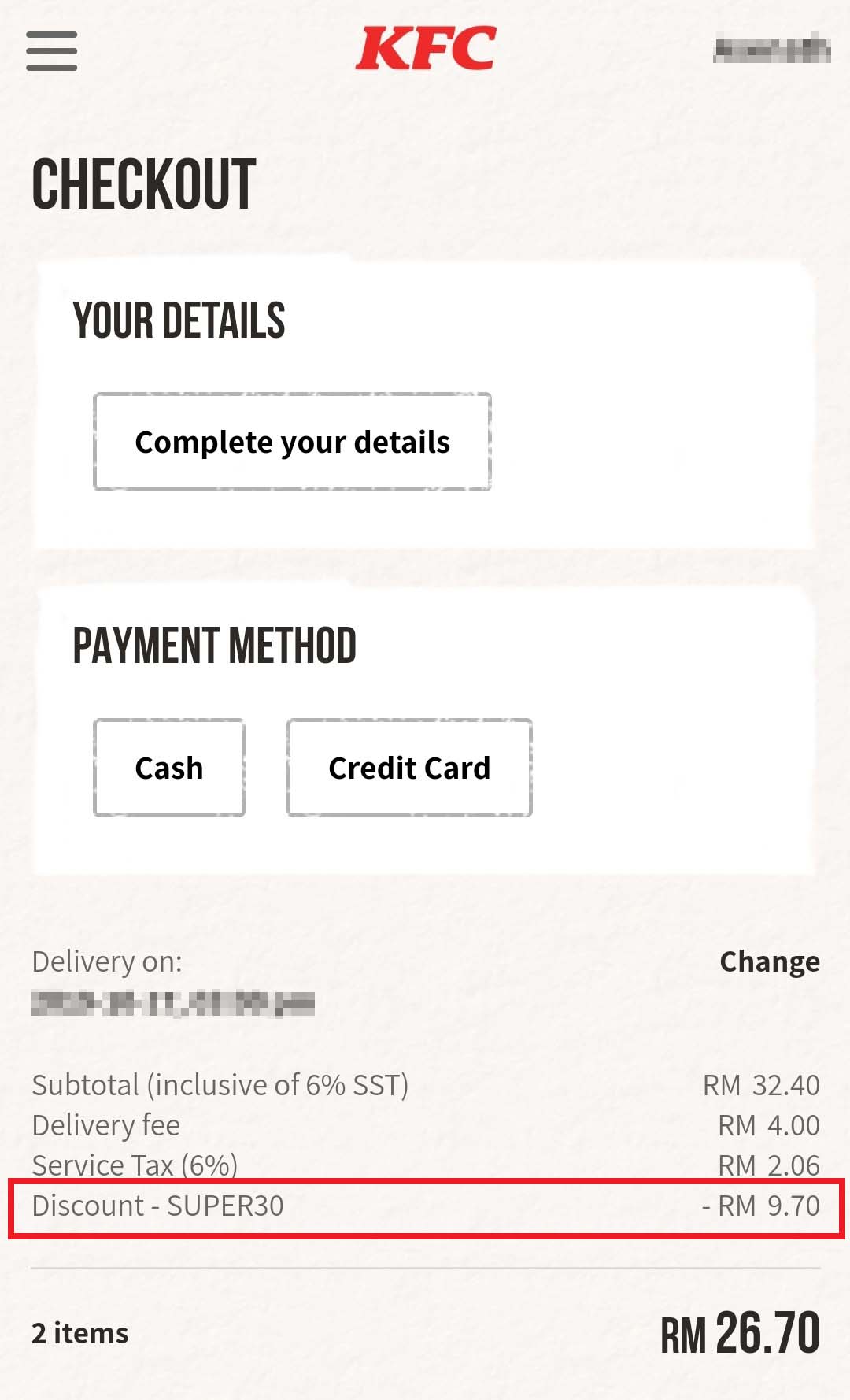Click the RM 26.70 order total

740,1333
